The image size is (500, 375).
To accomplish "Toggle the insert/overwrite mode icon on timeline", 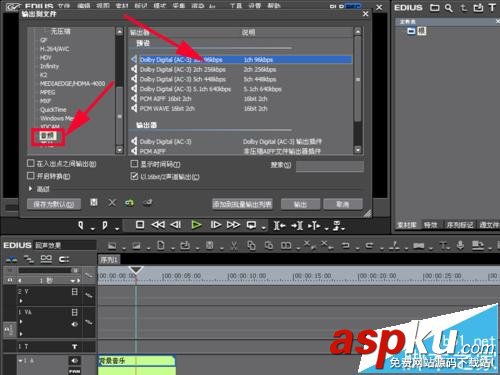I will 12,259.
